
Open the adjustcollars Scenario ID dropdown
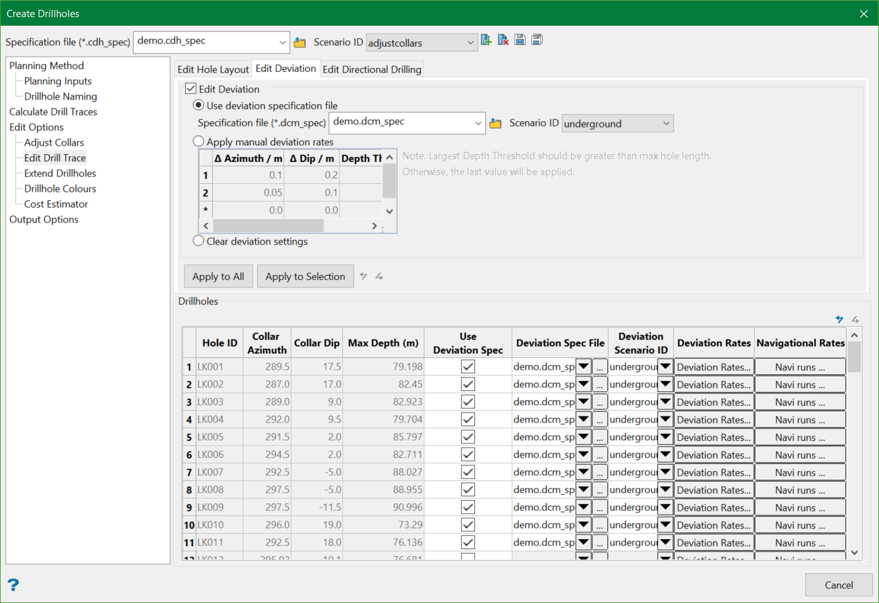[x=470, y=43]
